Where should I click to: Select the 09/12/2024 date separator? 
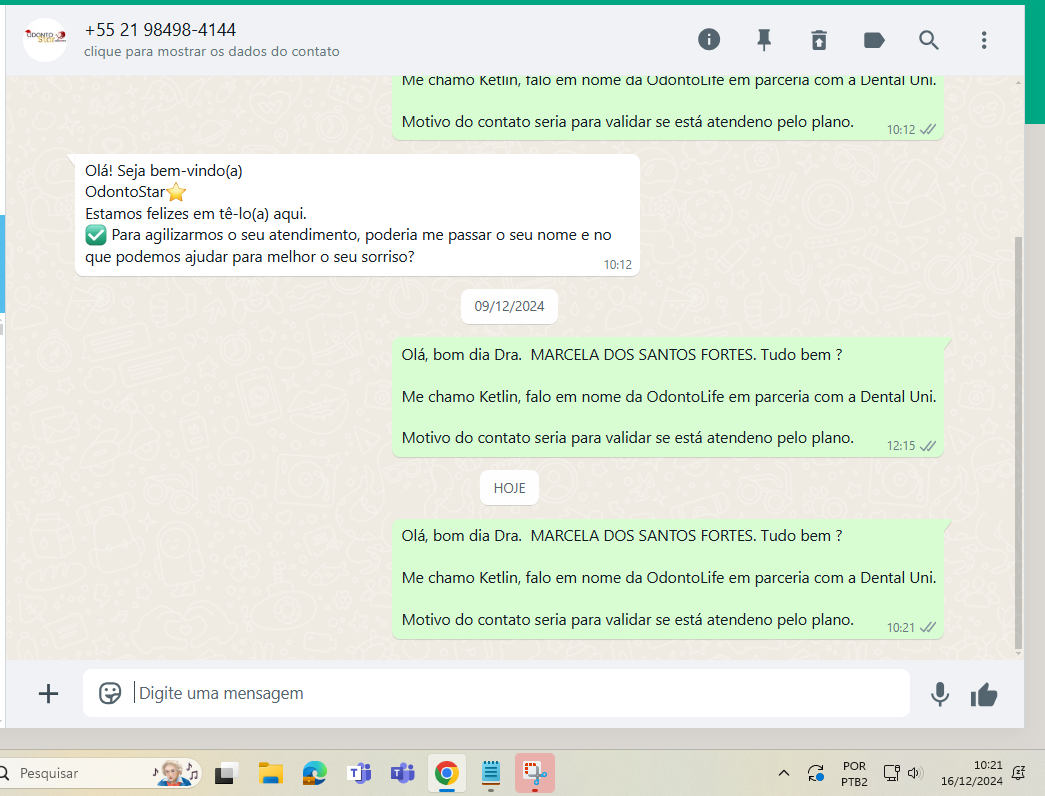pos(509,306)
